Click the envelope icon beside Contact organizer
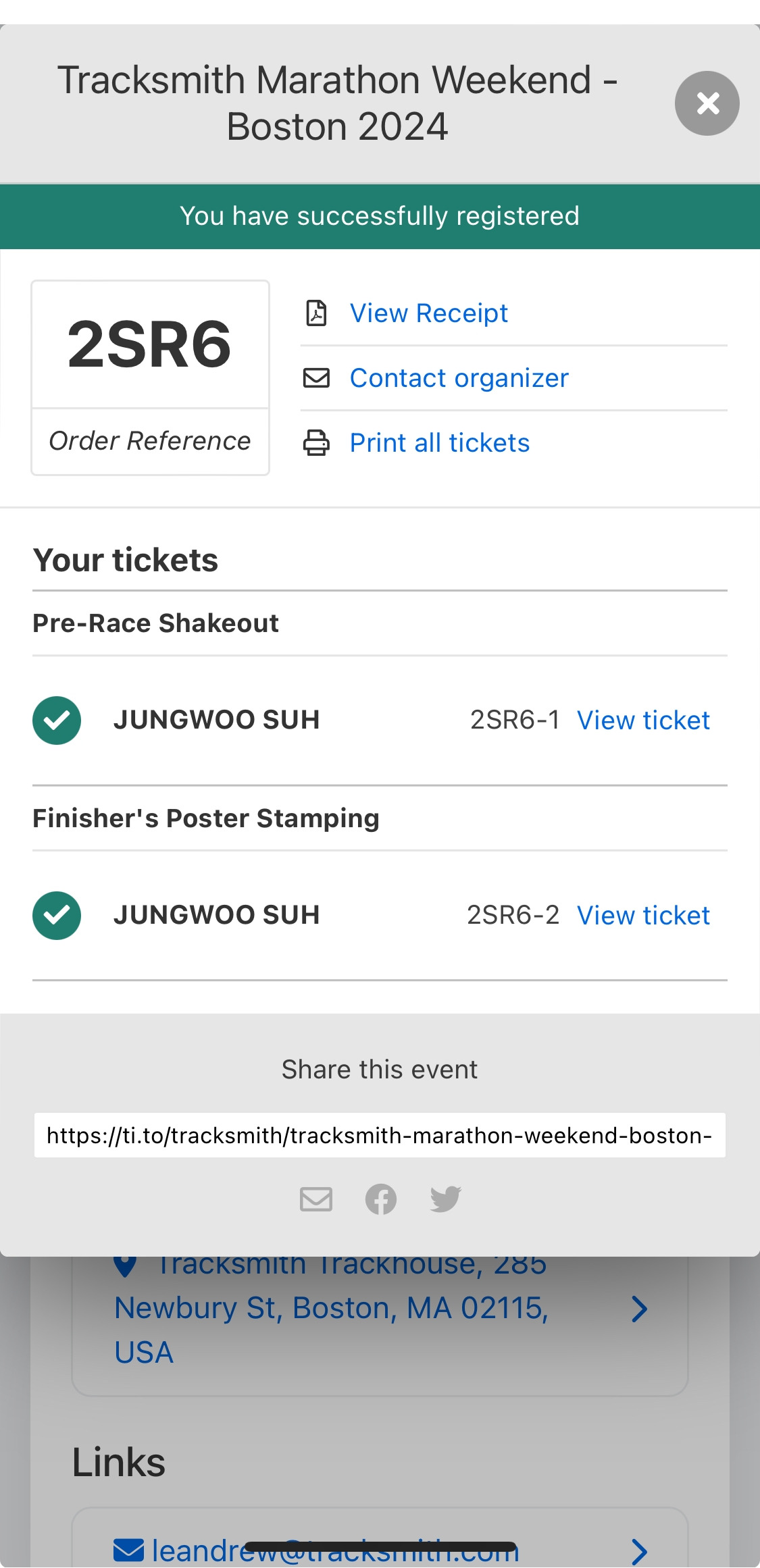760x1568 pixels. tap(316, 378)
